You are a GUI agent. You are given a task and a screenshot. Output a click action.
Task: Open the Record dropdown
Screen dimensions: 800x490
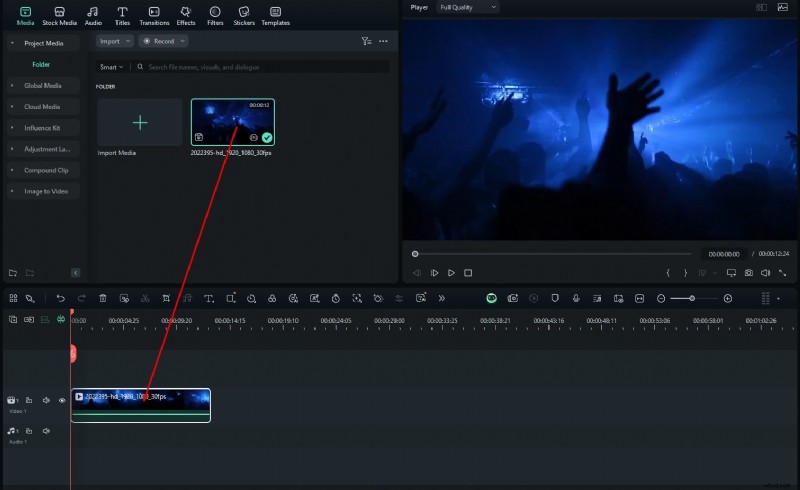(x=164, y=41)
